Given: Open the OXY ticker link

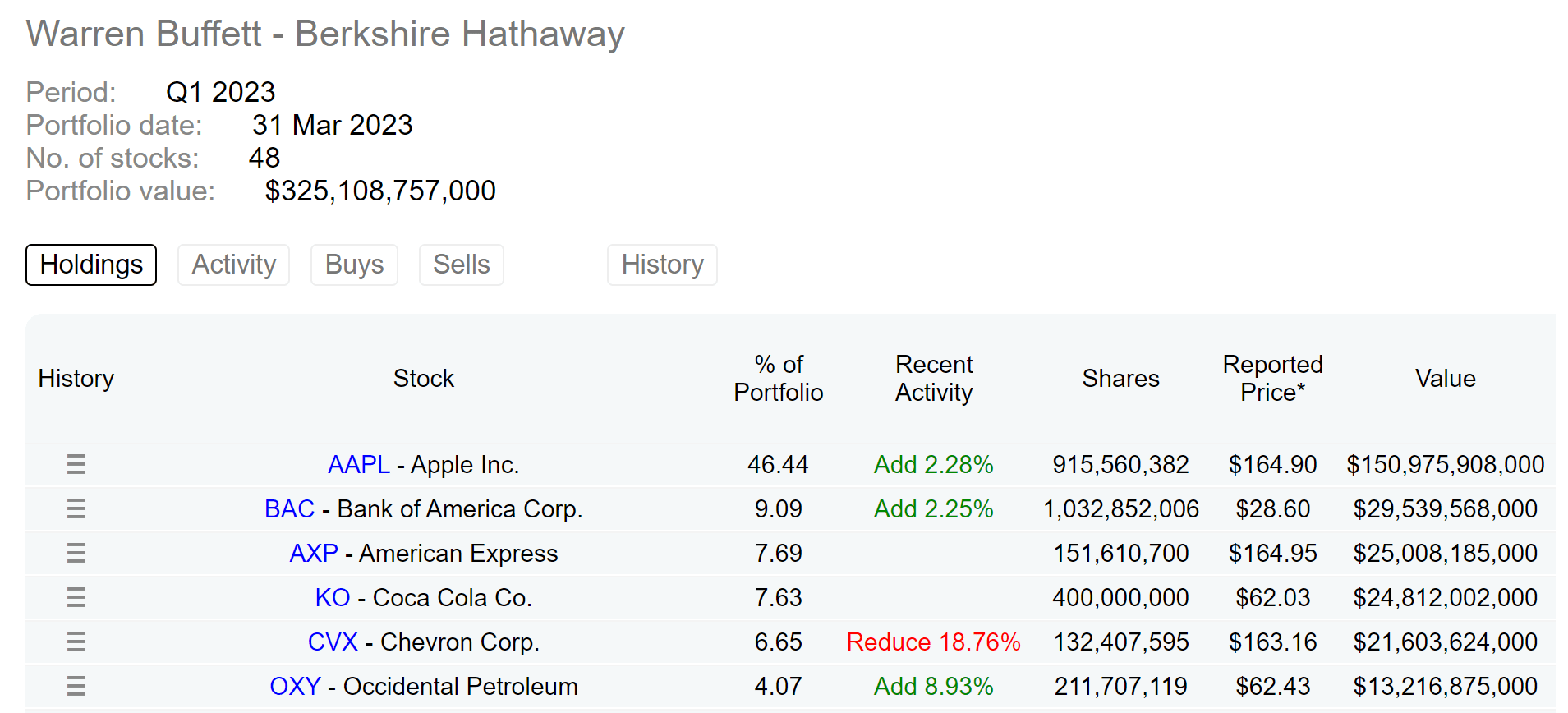Looking at the screenshot, I should (x=295, y=687).
